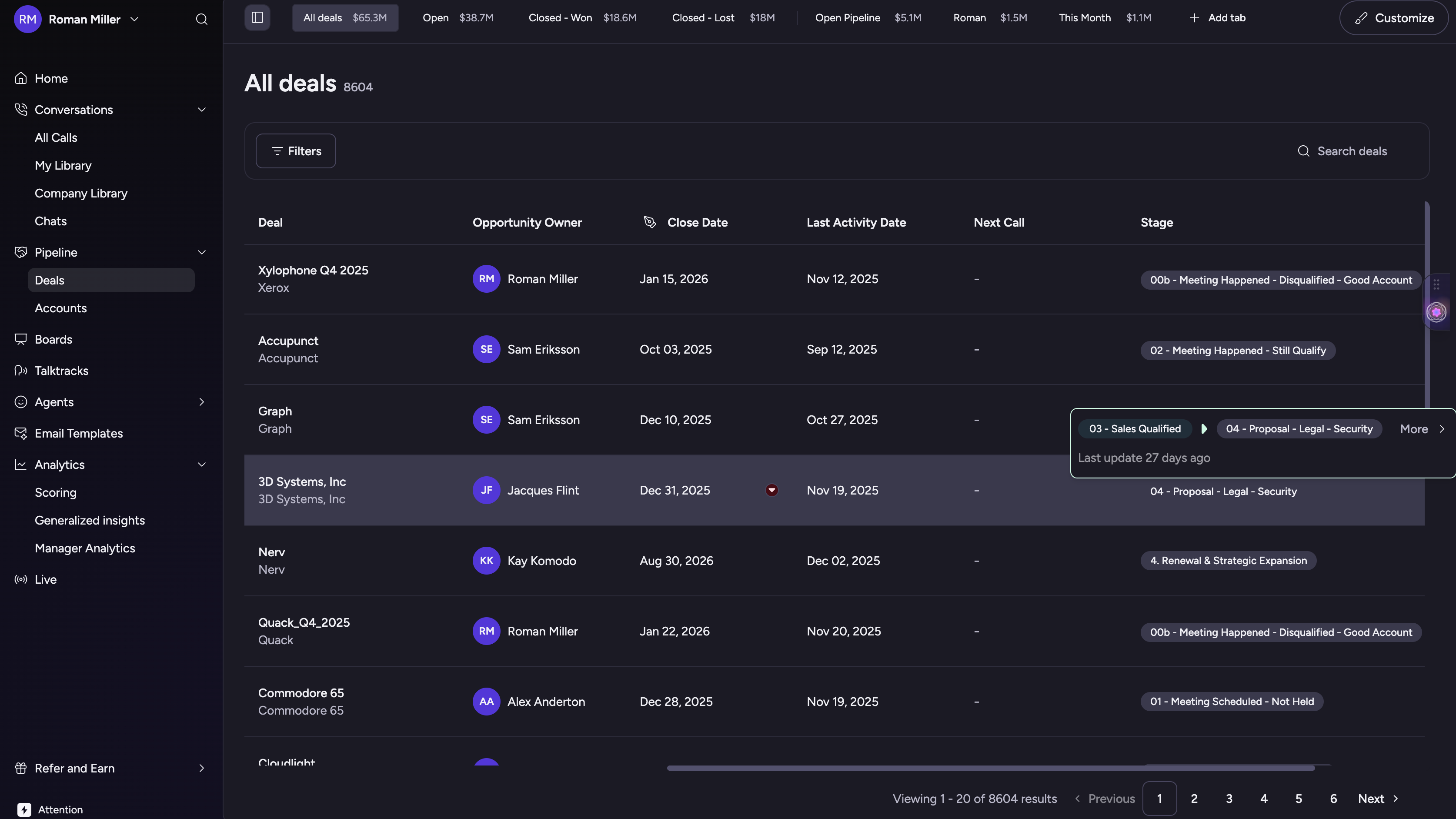Click the horizontal table scrollbar
Viewport: 1456px width, 819px height.
990,768
